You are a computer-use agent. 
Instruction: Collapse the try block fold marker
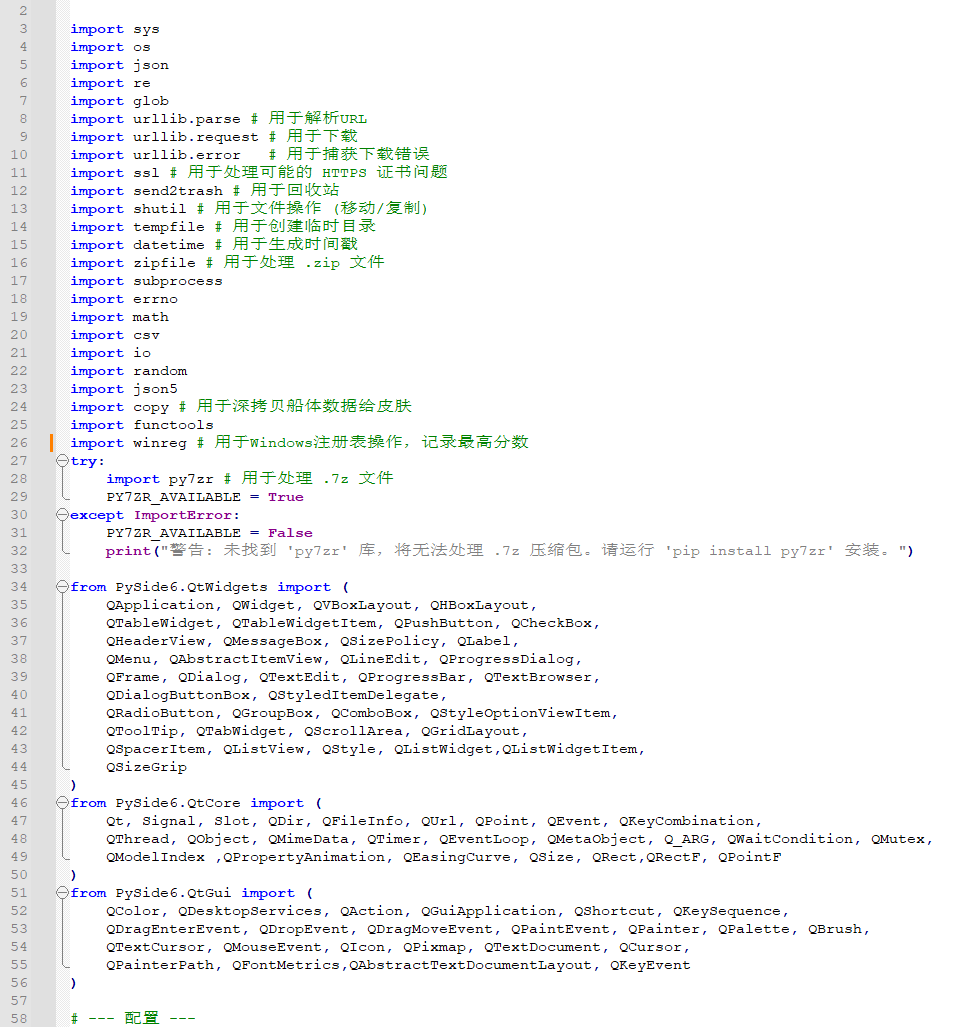pos(62,461)
